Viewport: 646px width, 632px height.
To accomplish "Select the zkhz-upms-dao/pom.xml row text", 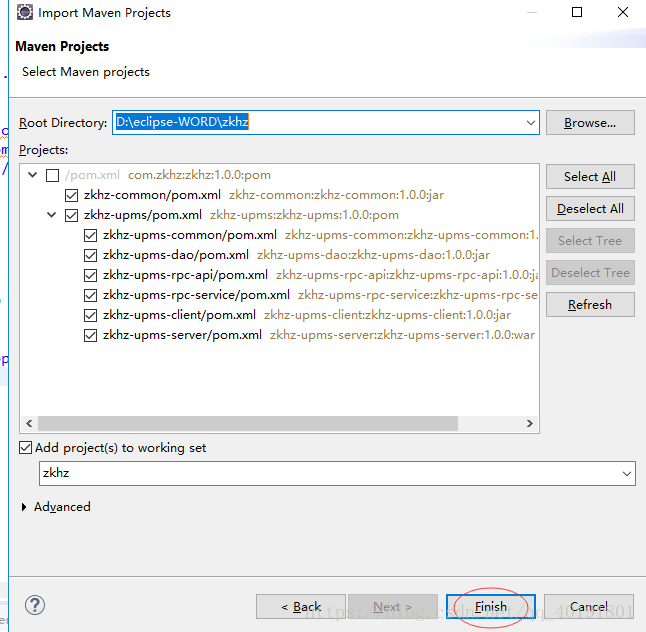I will pyautogui.click(x=176, y=255).
